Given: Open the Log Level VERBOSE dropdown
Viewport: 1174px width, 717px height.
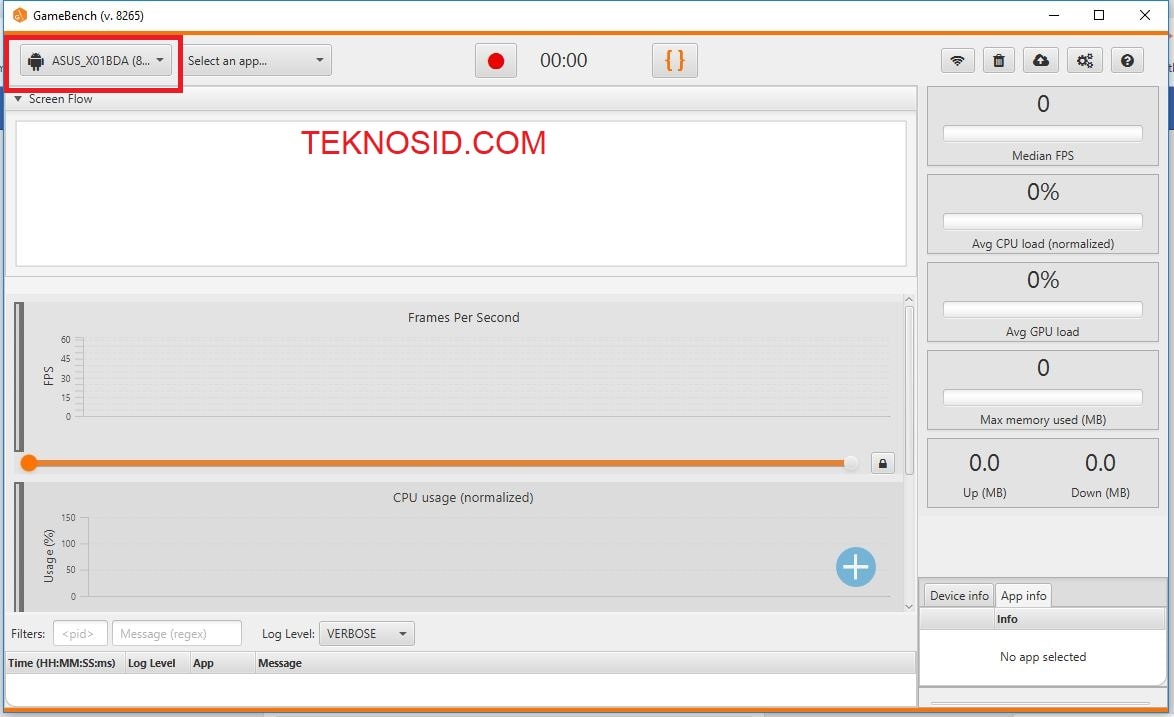Looking at the screenshot, I should pos(367,634).
